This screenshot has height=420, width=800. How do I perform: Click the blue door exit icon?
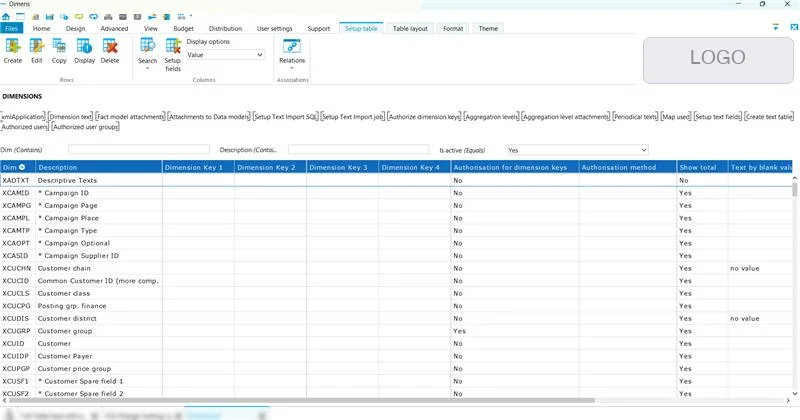point(166,17)
